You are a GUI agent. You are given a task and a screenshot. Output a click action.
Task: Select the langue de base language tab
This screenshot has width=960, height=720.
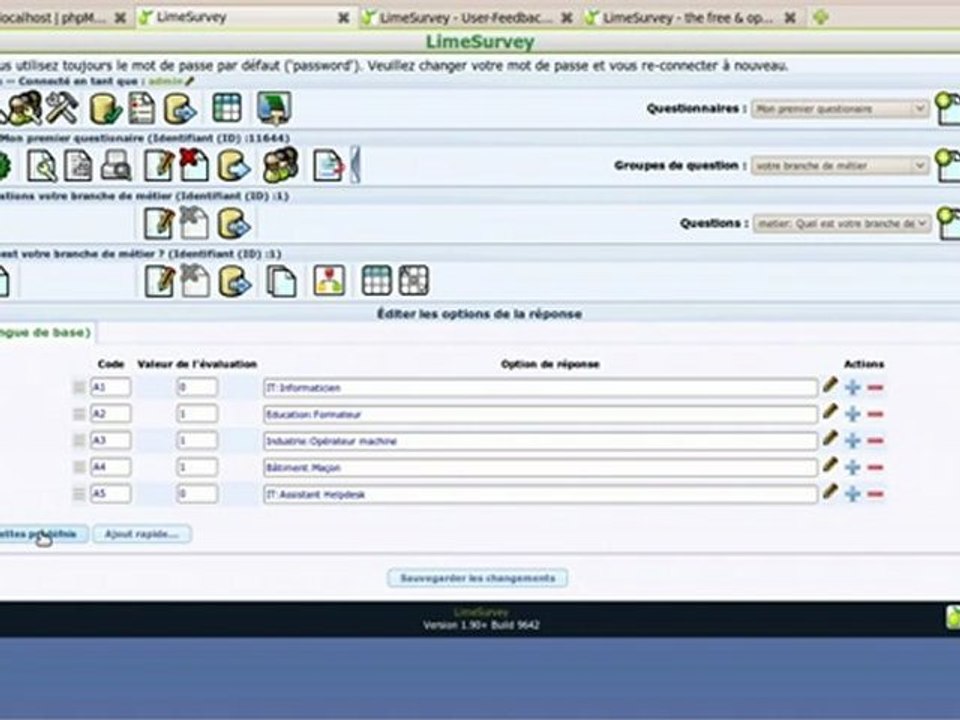point(46,332)
